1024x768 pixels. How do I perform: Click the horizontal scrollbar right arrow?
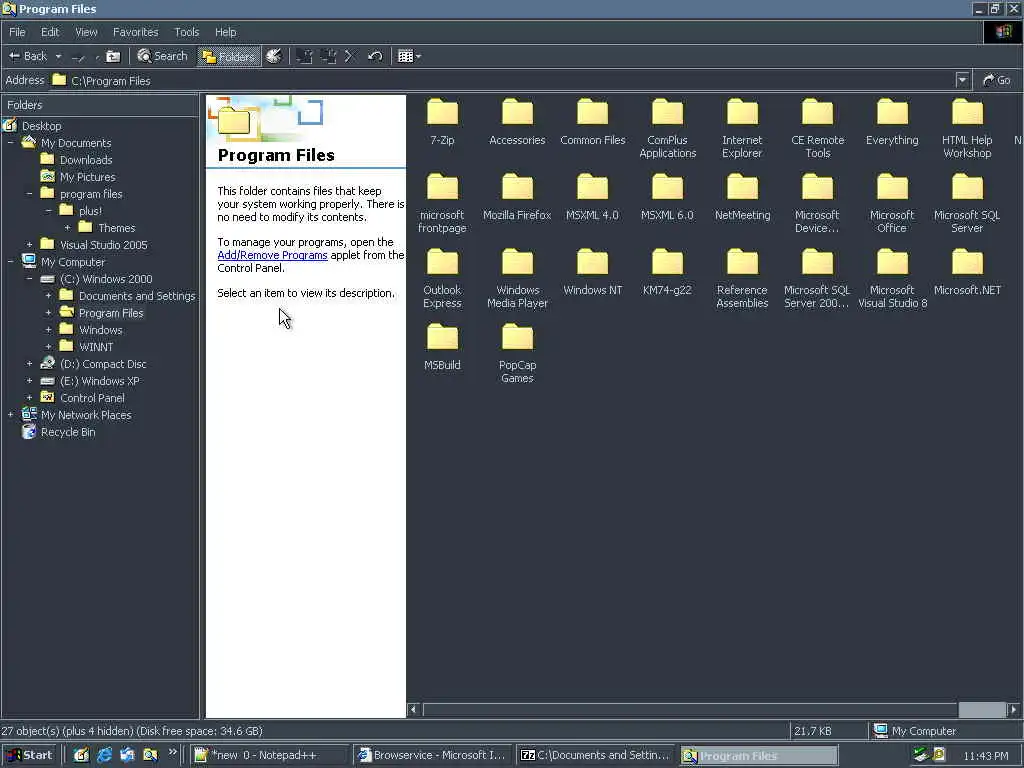tap(1013, 709)
